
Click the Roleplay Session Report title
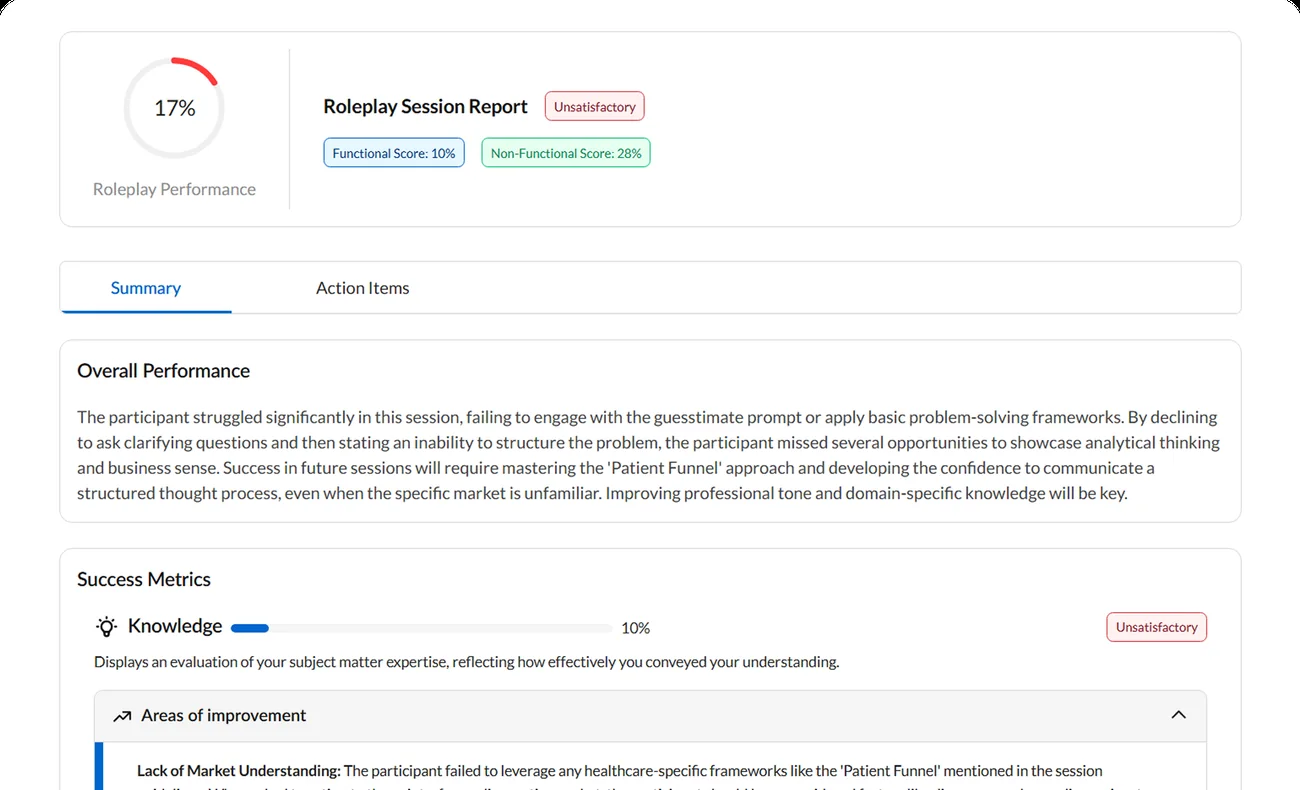click(x=426, y=107)
